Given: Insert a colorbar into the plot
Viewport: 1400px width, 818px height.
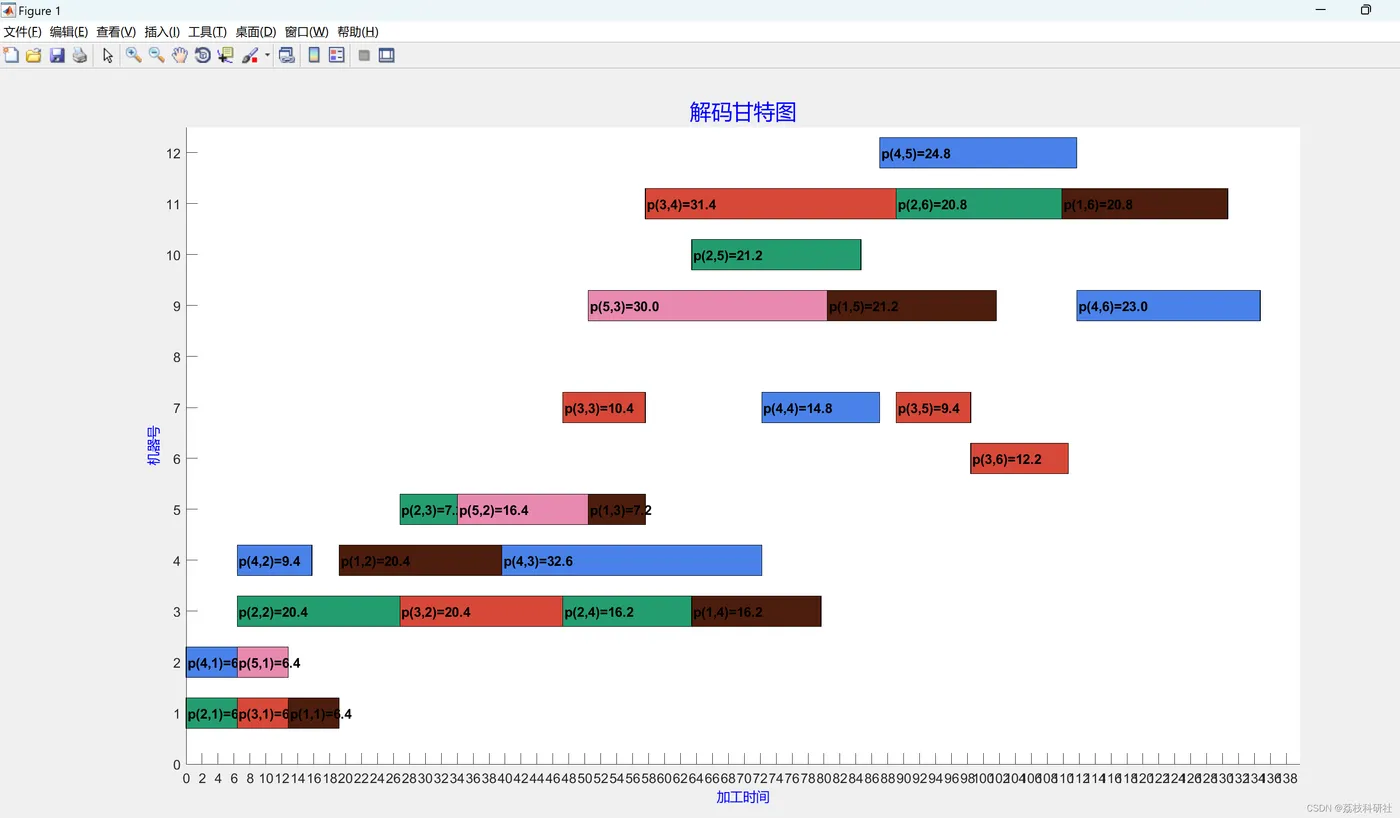Looking at the screenshot, I should coord(314,55).
